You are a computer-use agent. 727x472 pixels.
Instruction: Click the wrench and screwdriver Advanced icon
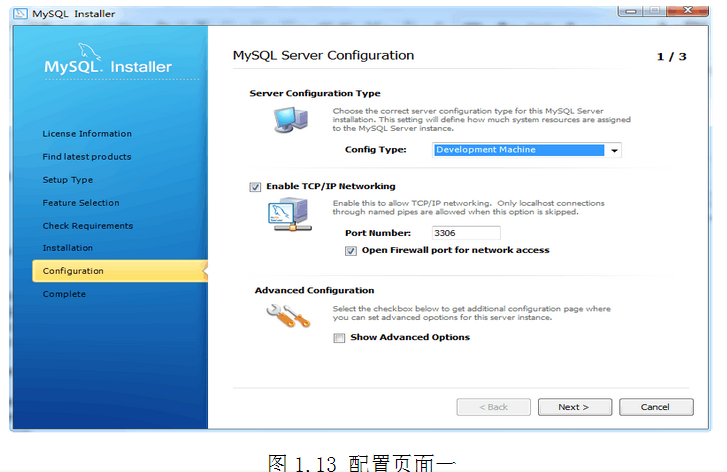[x=288, y=316]
